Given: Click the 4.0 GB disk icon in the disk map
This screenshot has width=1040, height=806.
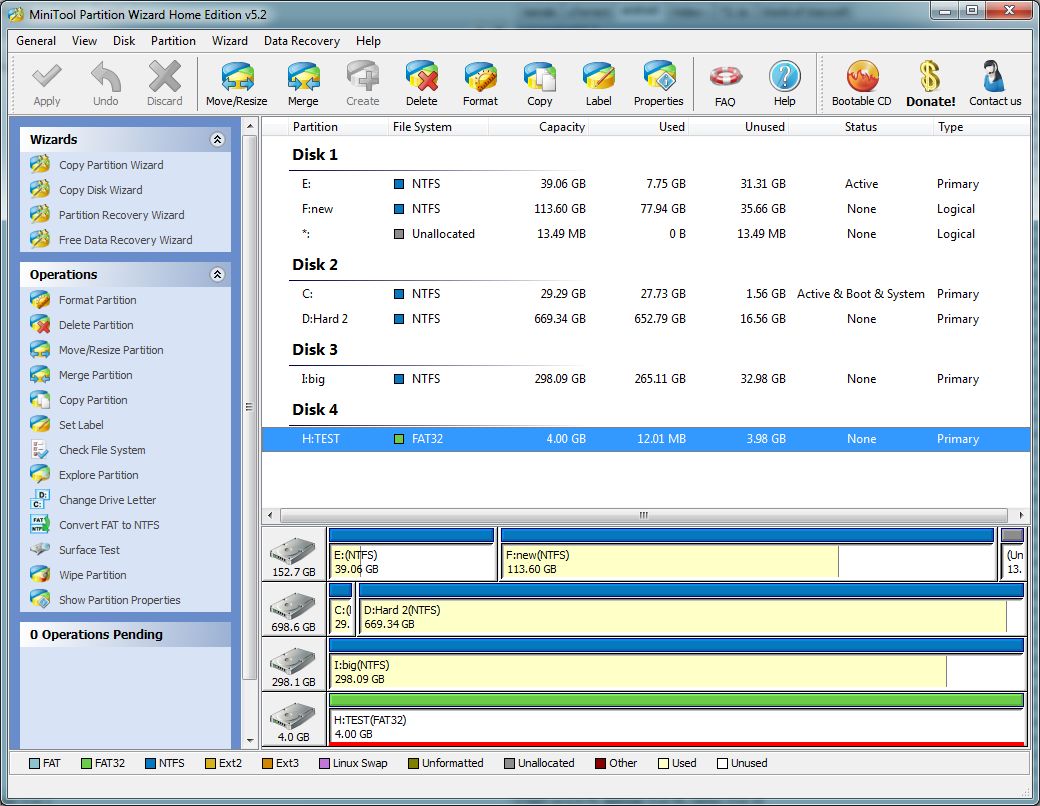Looking at the screenshot, I should (x=293, y=721).
